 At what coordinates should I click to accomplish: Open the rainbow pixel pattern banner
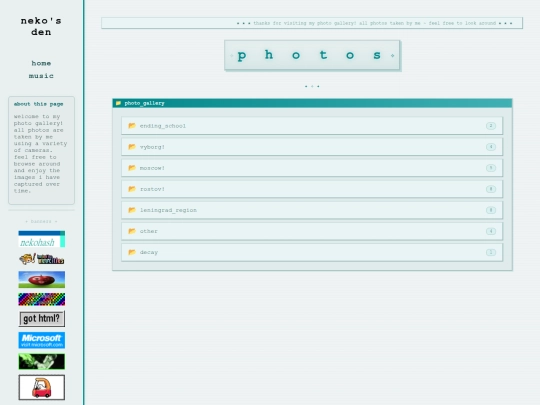tap(42, 299)
